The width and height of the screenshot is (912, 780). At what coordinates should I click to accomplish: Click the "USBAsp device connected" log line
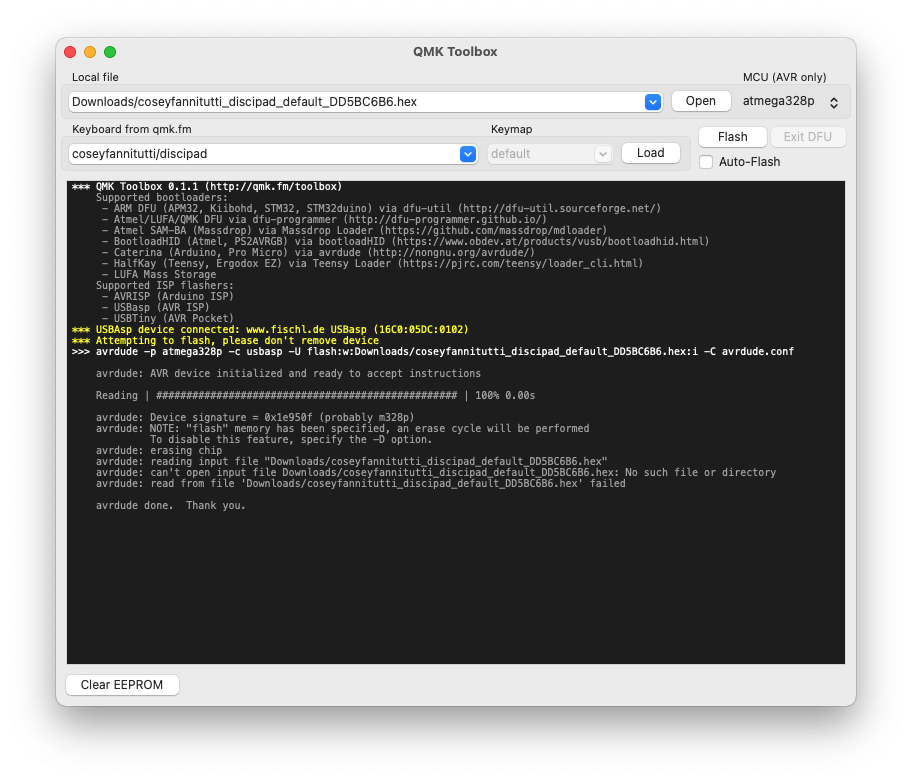coord(270,330)
